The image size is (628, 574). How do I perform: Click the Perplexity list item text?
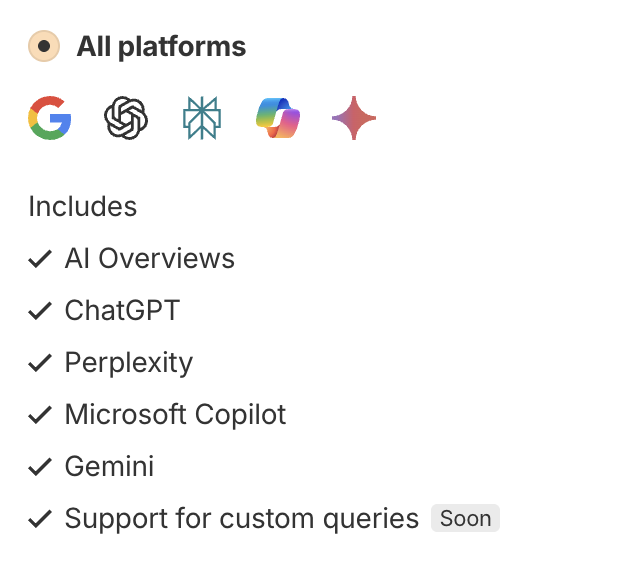[x=129, y=363]
